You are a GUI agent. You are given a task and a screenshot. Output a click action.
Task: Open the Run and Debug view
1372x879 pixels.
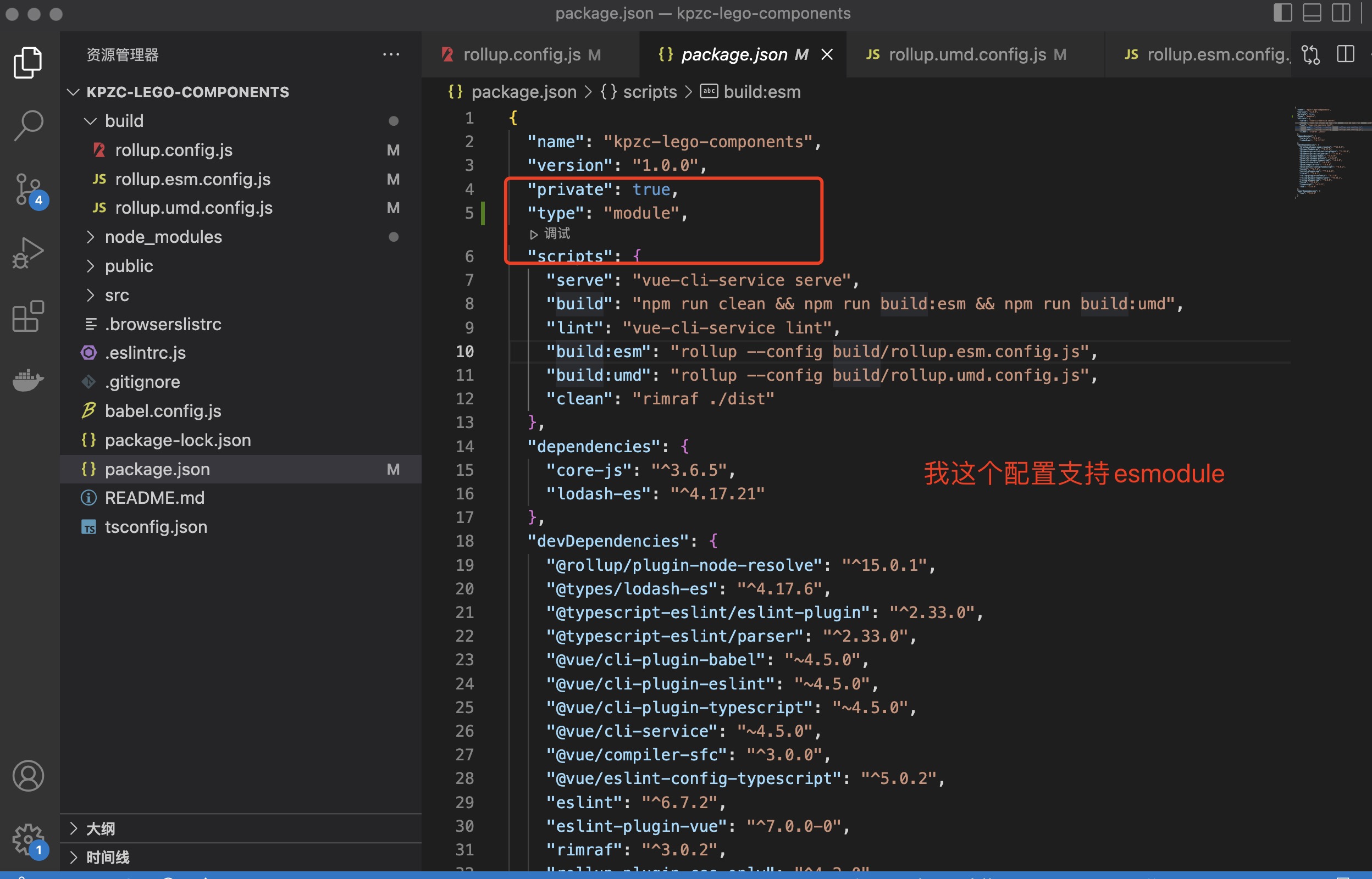[28, 253]
